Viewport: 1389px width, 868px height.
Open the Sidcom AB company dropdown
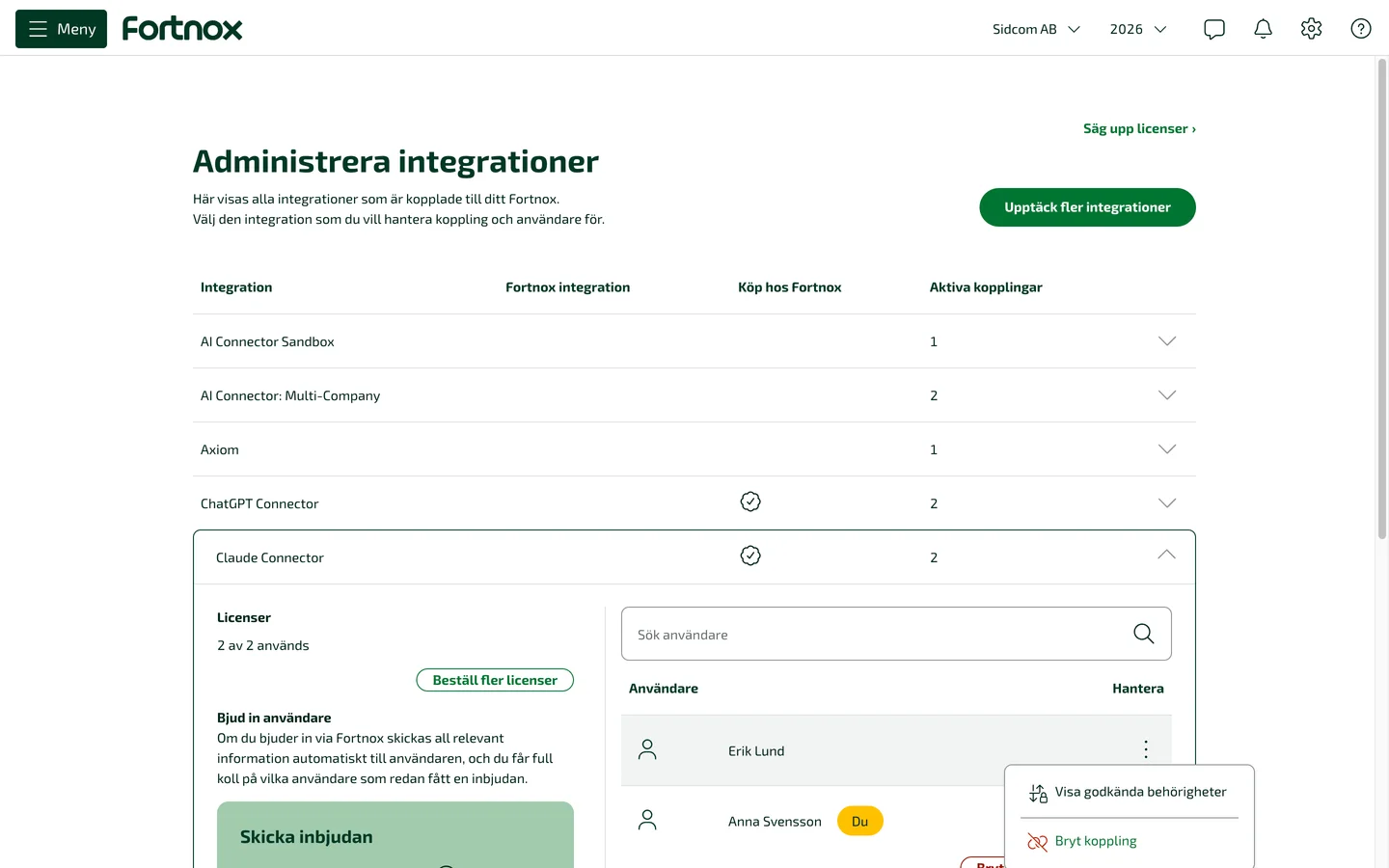coord(1036,29)
